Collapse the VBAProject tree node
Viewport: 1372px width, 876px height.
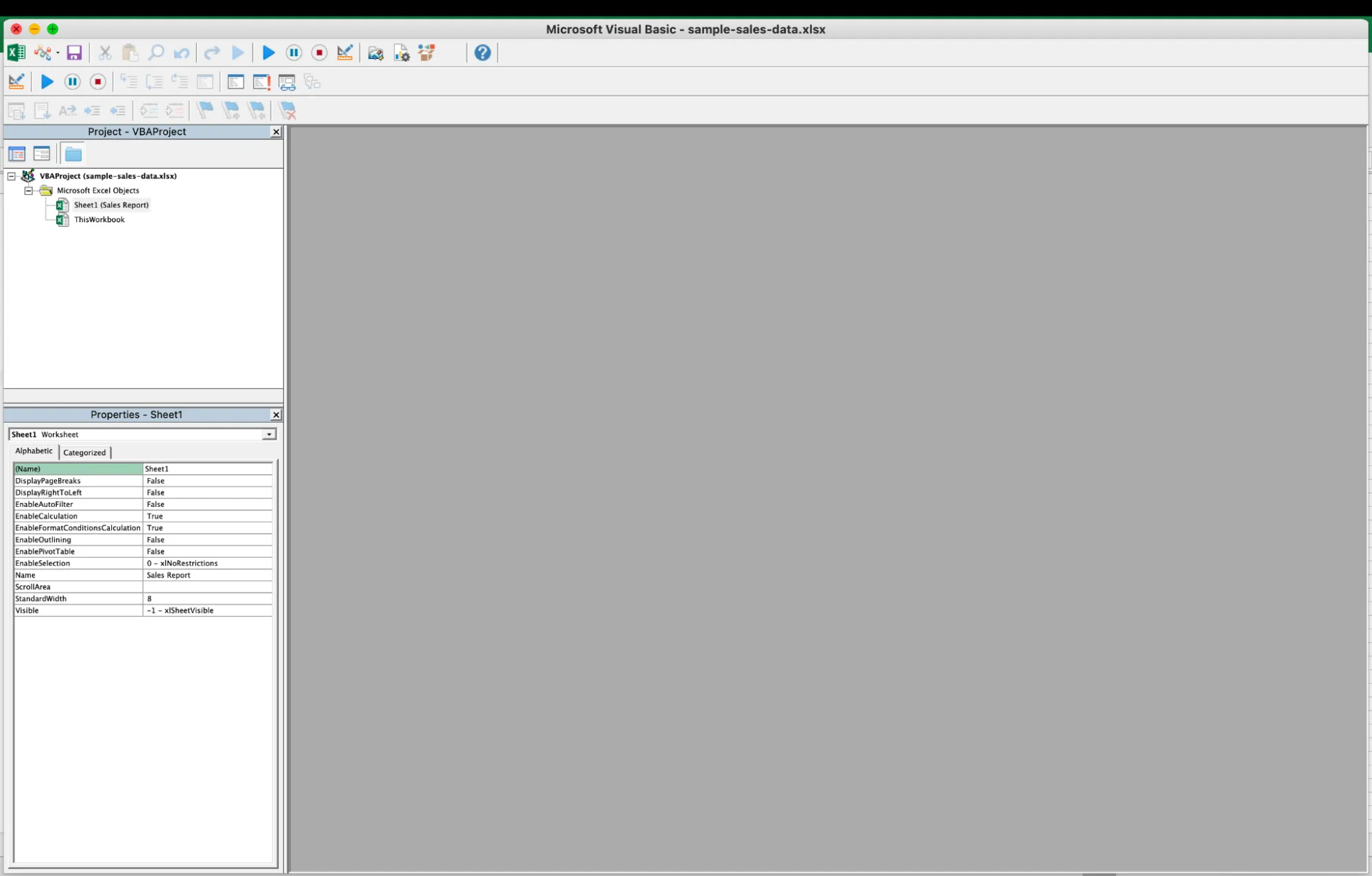click(x=11, y=176)
